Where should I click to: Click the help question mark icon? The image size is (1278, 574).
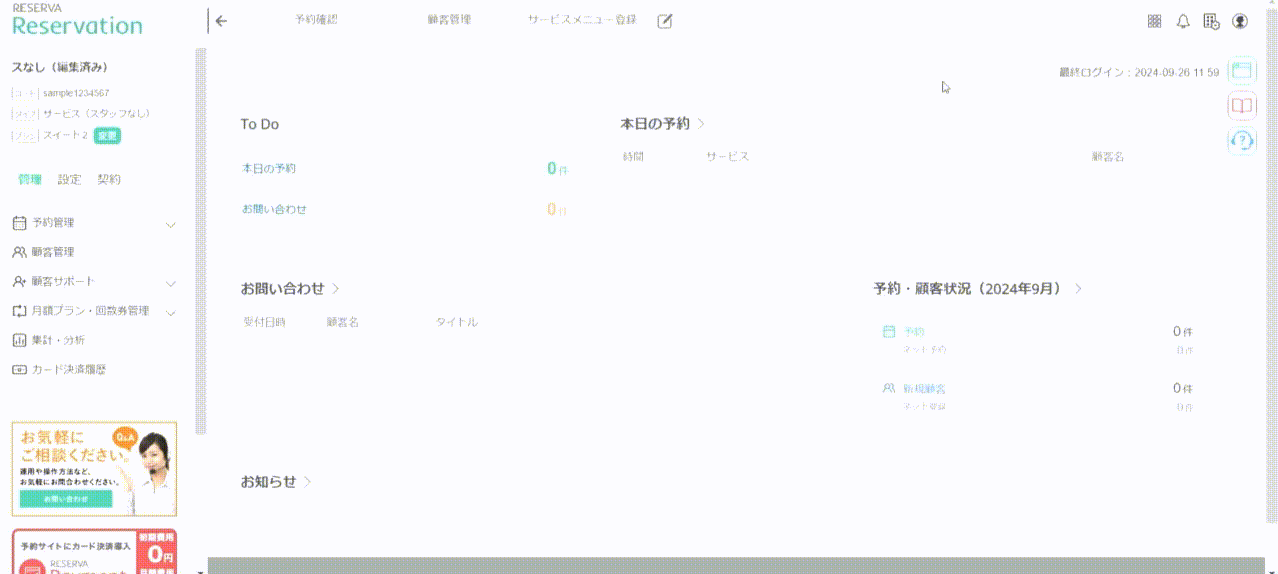pyautogui.click(x=1241, y=141)
